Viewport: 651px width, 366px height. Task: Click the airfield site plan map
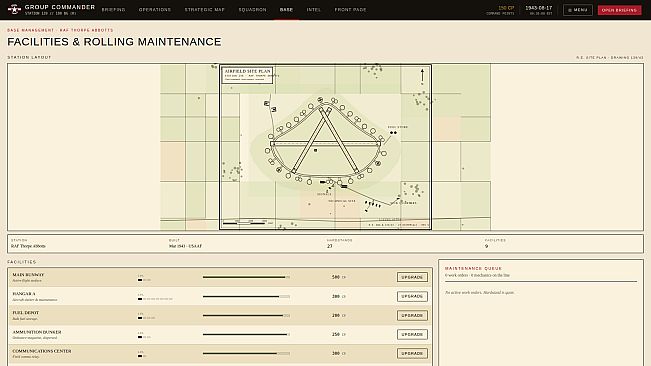(326, 147)
